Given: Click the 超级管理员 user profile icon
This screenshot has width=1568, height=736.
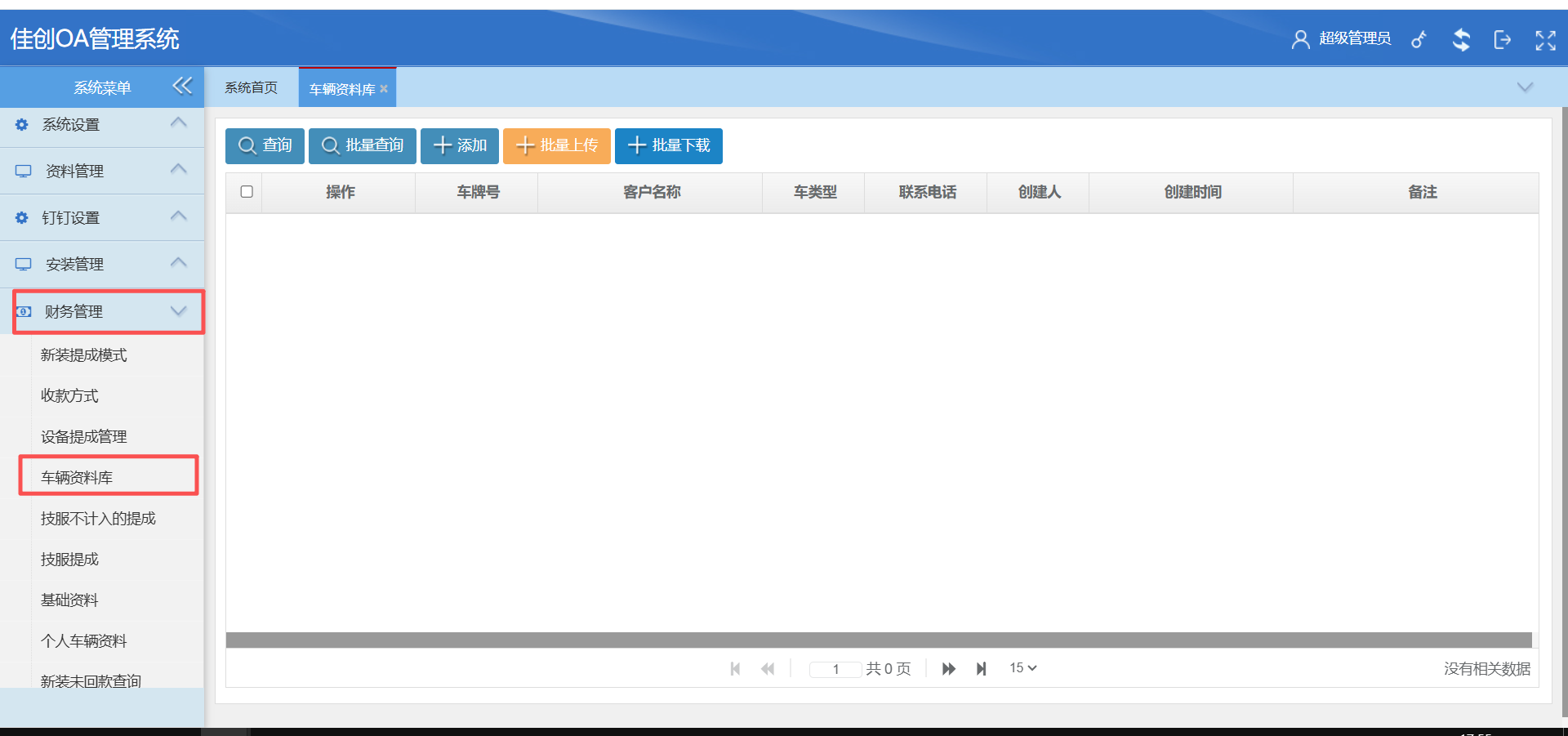Looking at the screenshot, I should point(1300,38).
